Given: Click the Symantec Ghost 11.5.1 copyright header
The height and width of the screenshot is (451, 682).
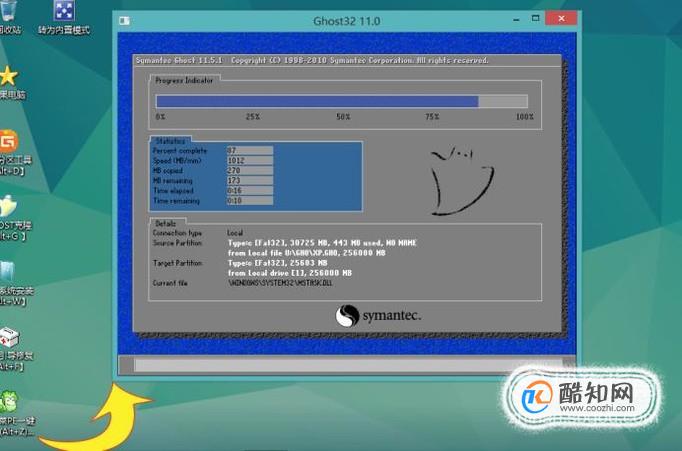Looking at the screenshot, I should coord(312,60).
